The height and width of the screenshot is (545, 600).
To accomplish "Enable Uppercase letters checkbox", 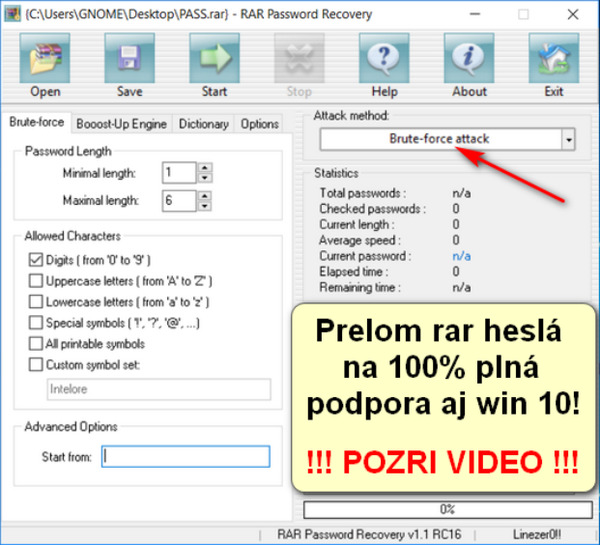I will [x=36, y=281].
